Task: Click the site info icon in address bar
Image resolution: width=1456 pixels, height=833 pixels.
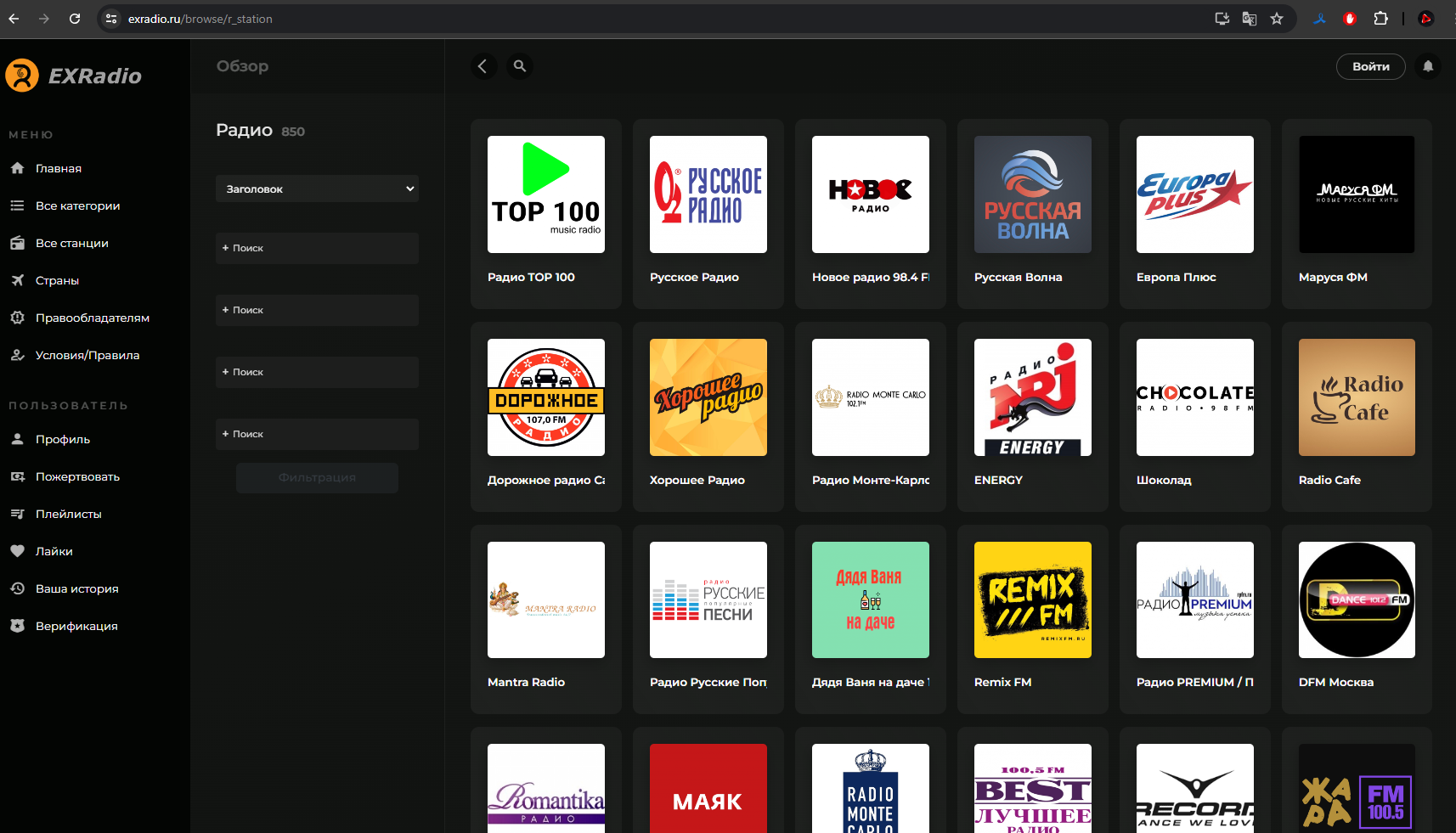Action: [x=111, y=19]
